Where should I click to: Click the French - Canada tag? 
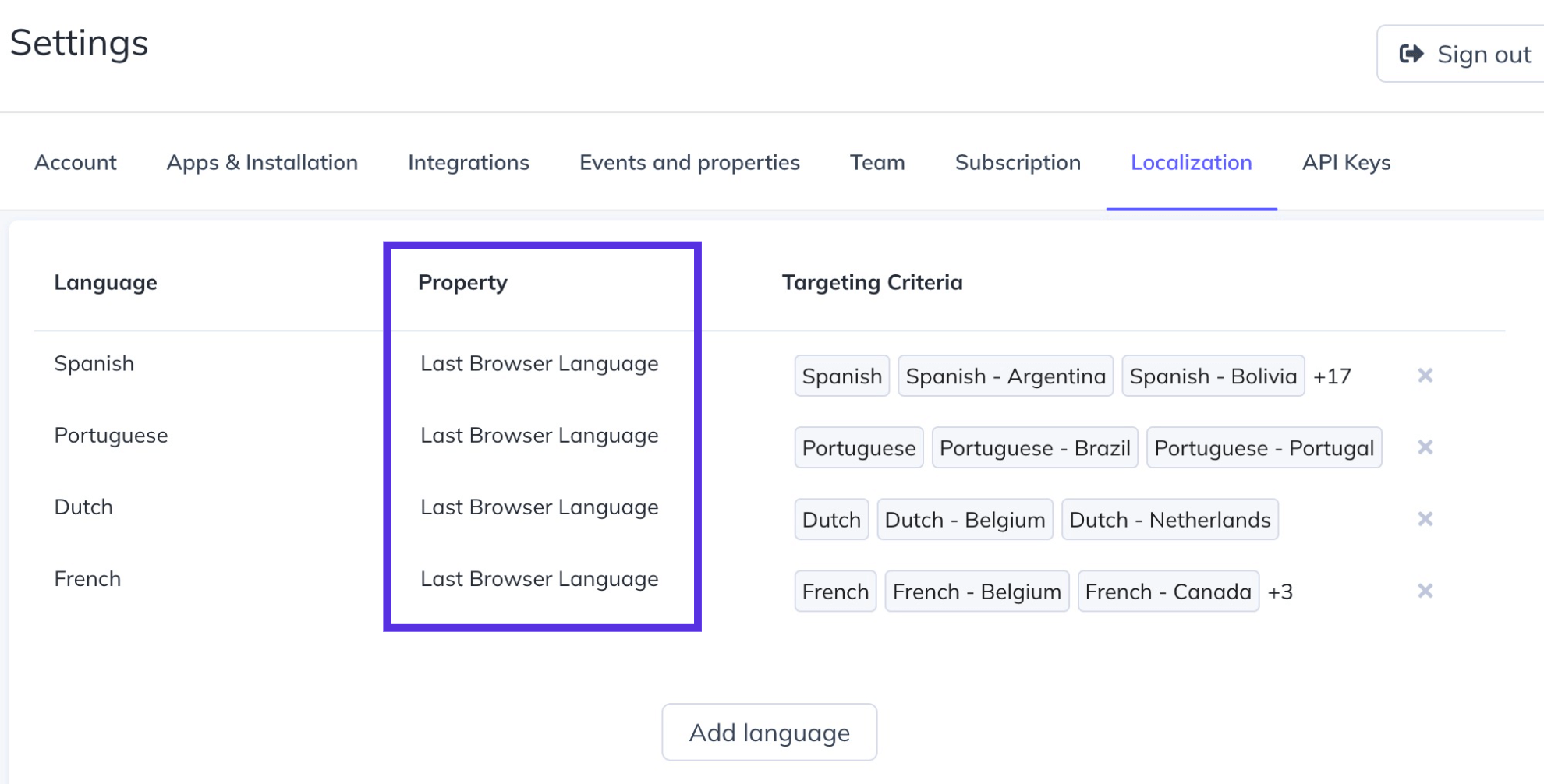click(1168, 591)
